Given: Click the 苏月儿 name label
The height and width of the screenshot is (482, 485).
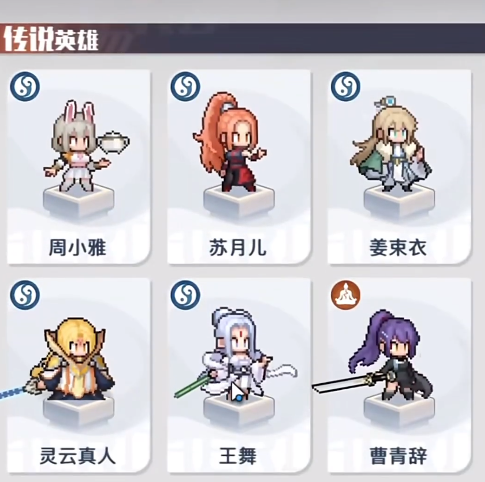Looking at the screenshot, I should click(238, 248).
